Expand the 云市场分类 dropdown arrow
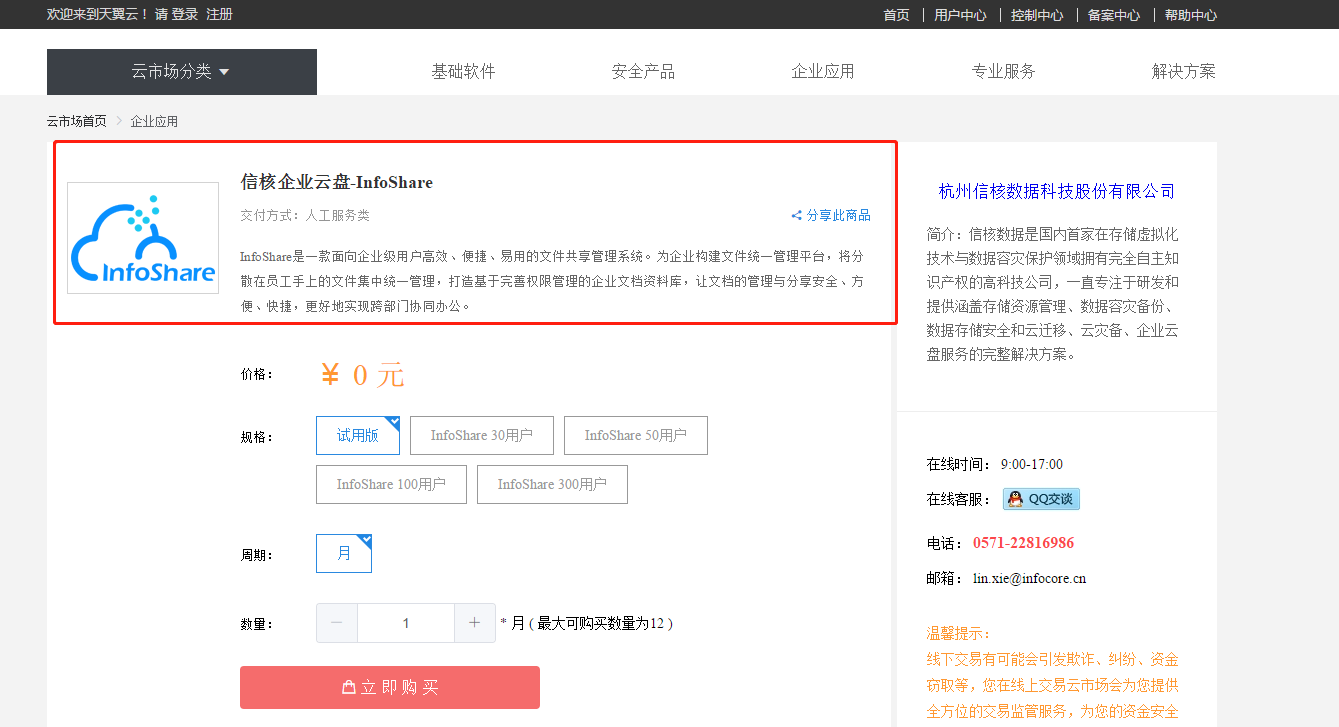Viewport: 1339px width, 727px height. (x=224, y=72)
